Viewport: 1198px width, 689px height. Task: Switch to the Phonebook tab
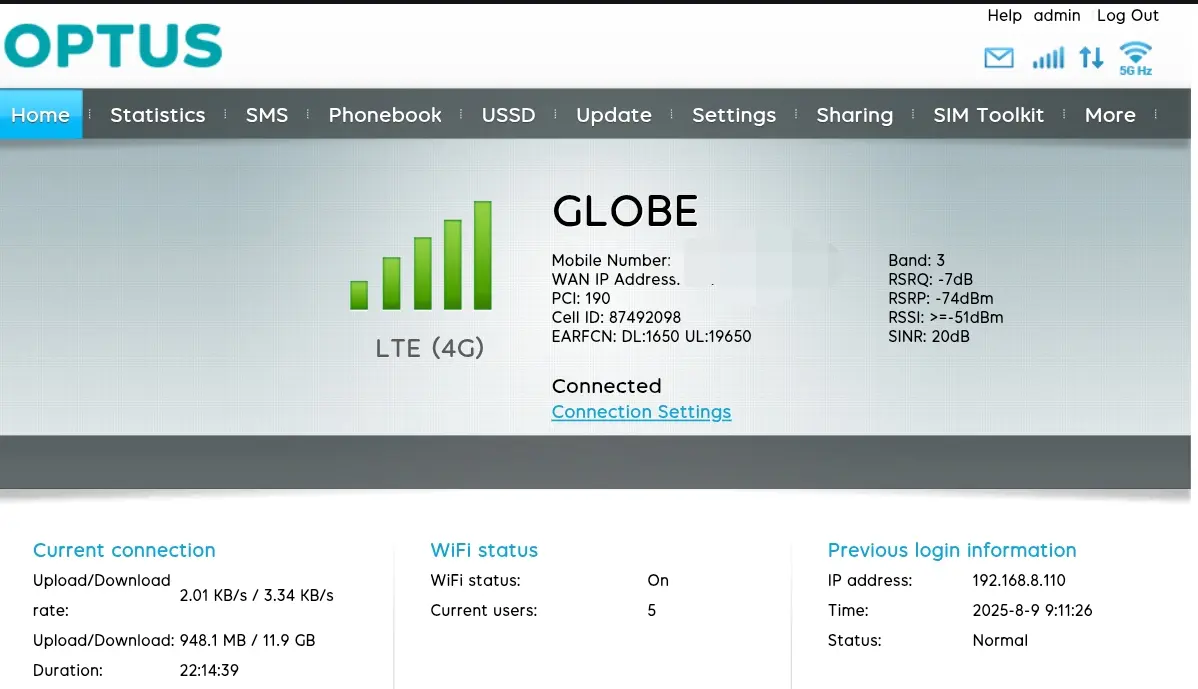tap(385, 115)
